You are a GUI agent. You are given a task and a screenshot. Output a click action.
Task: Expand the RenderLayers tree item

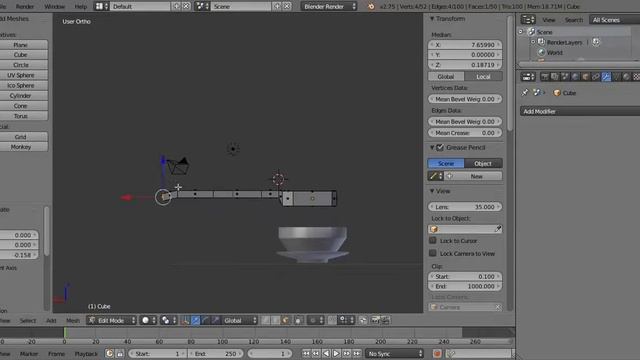click(x=533, y=42)
